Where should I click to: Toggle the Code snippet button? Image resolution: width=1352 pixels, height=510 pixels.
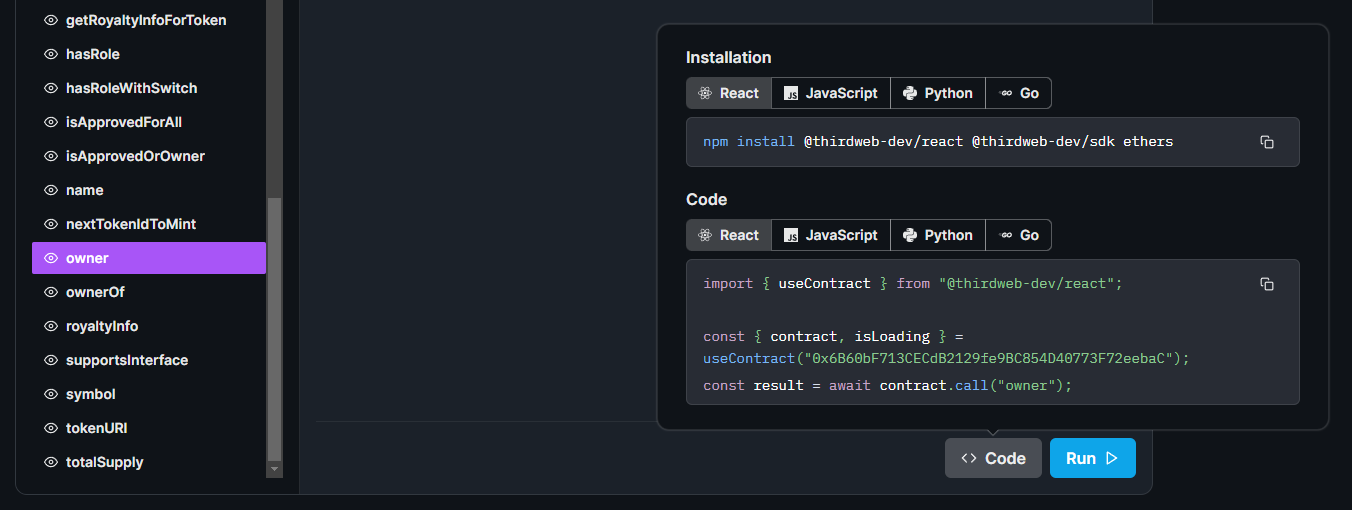click(x=993, y=458)
